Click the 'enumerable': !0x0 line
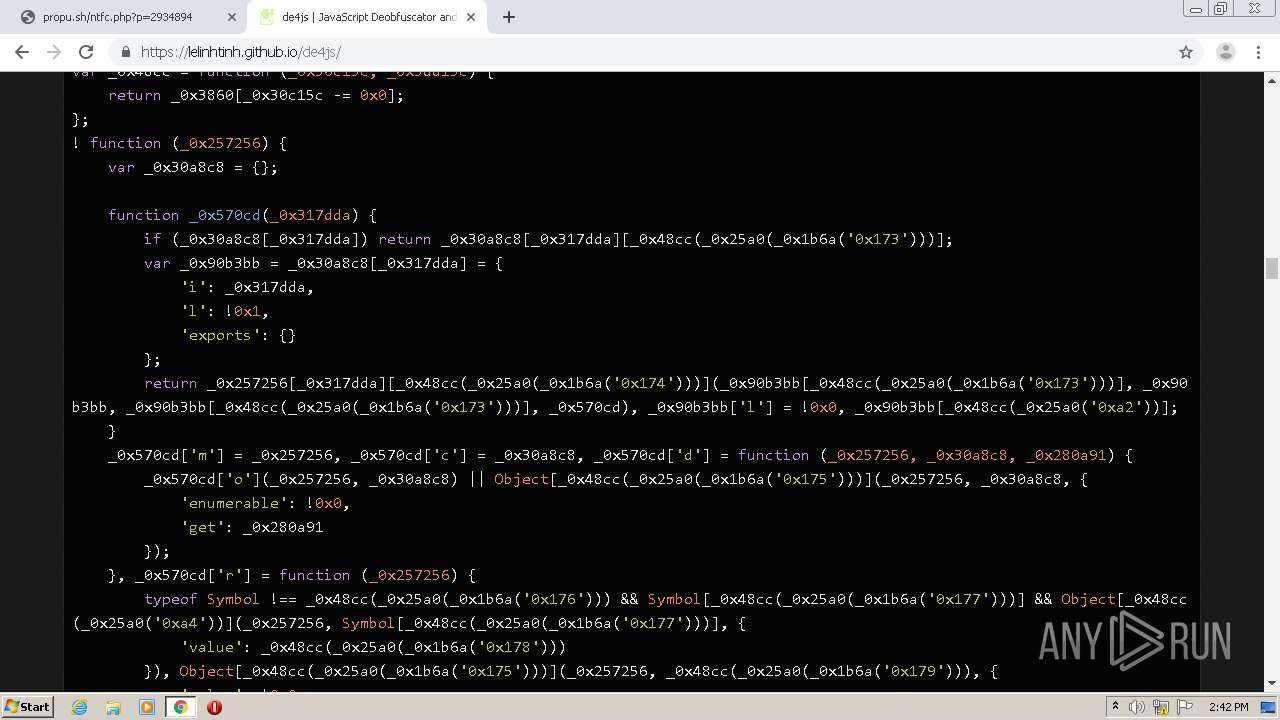 (x=265, y=503)
